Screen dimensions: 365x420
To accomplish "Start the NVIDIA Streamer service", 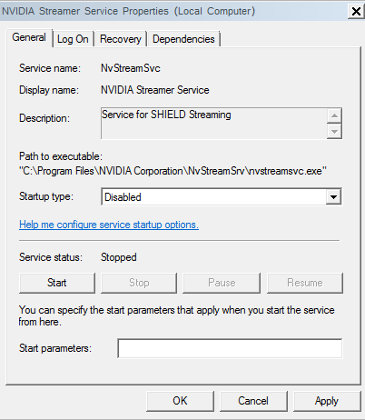I will [x=57, y=283].
